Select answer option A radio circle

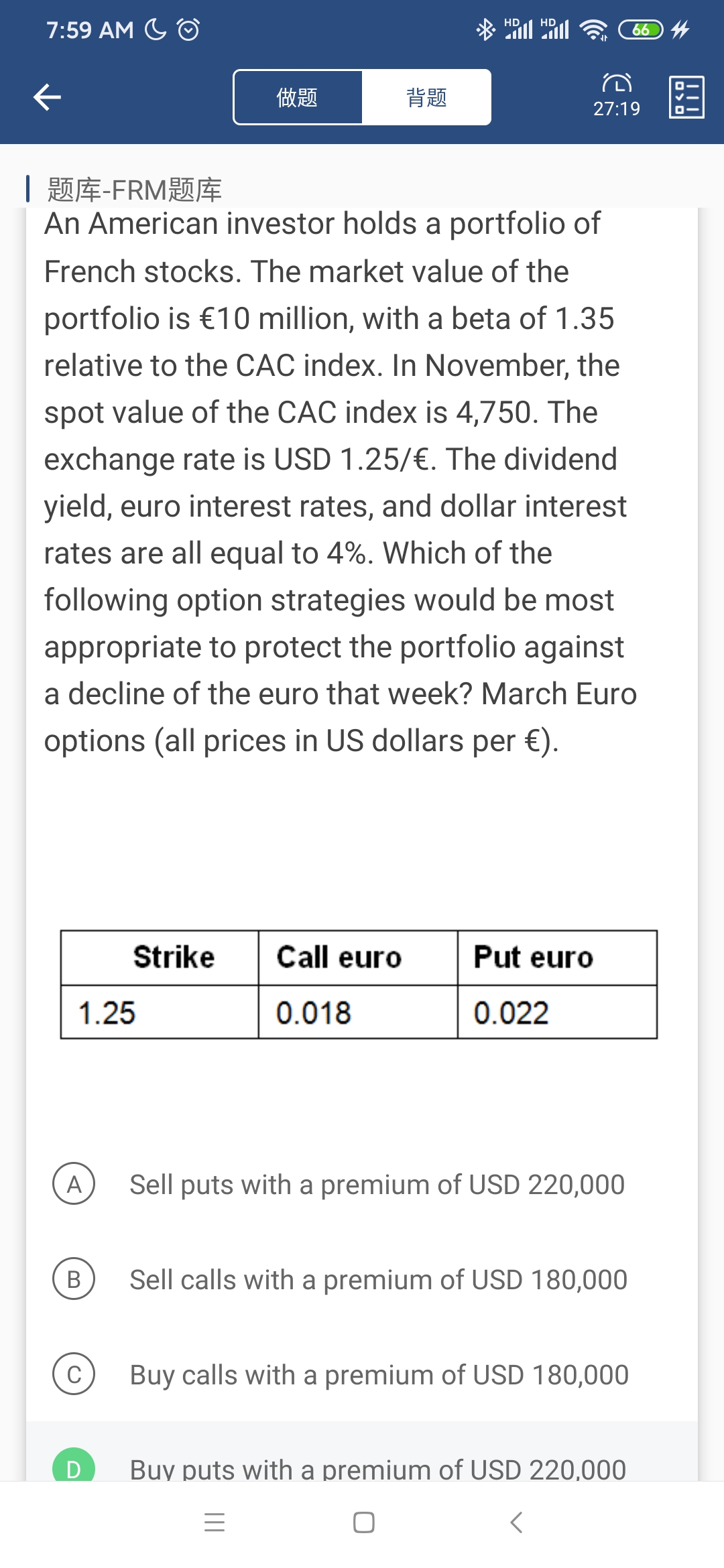pyautogui.click(x=74, y=1184)
